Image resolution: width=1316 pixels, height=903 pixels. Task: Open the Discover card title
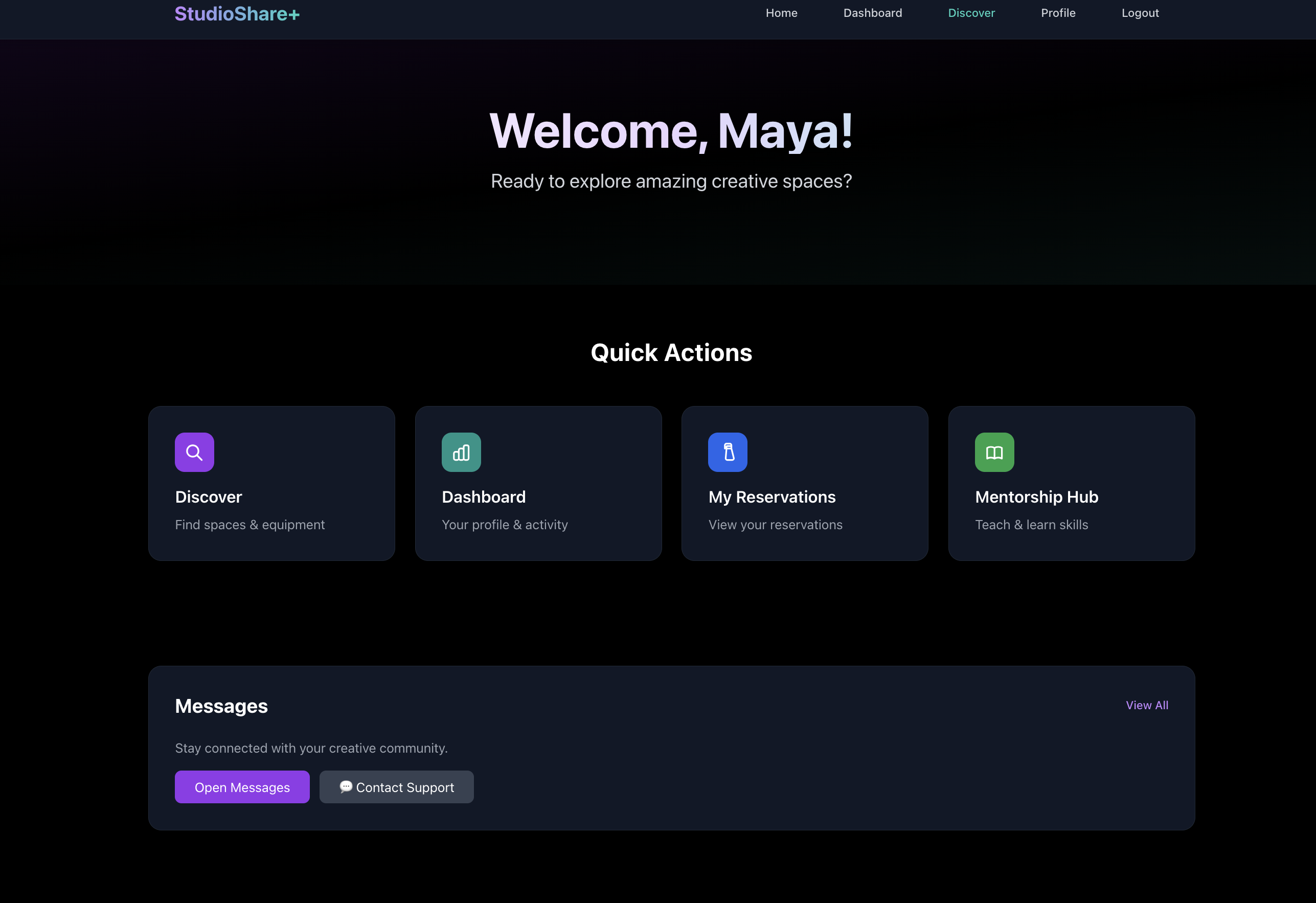point(209,497)
